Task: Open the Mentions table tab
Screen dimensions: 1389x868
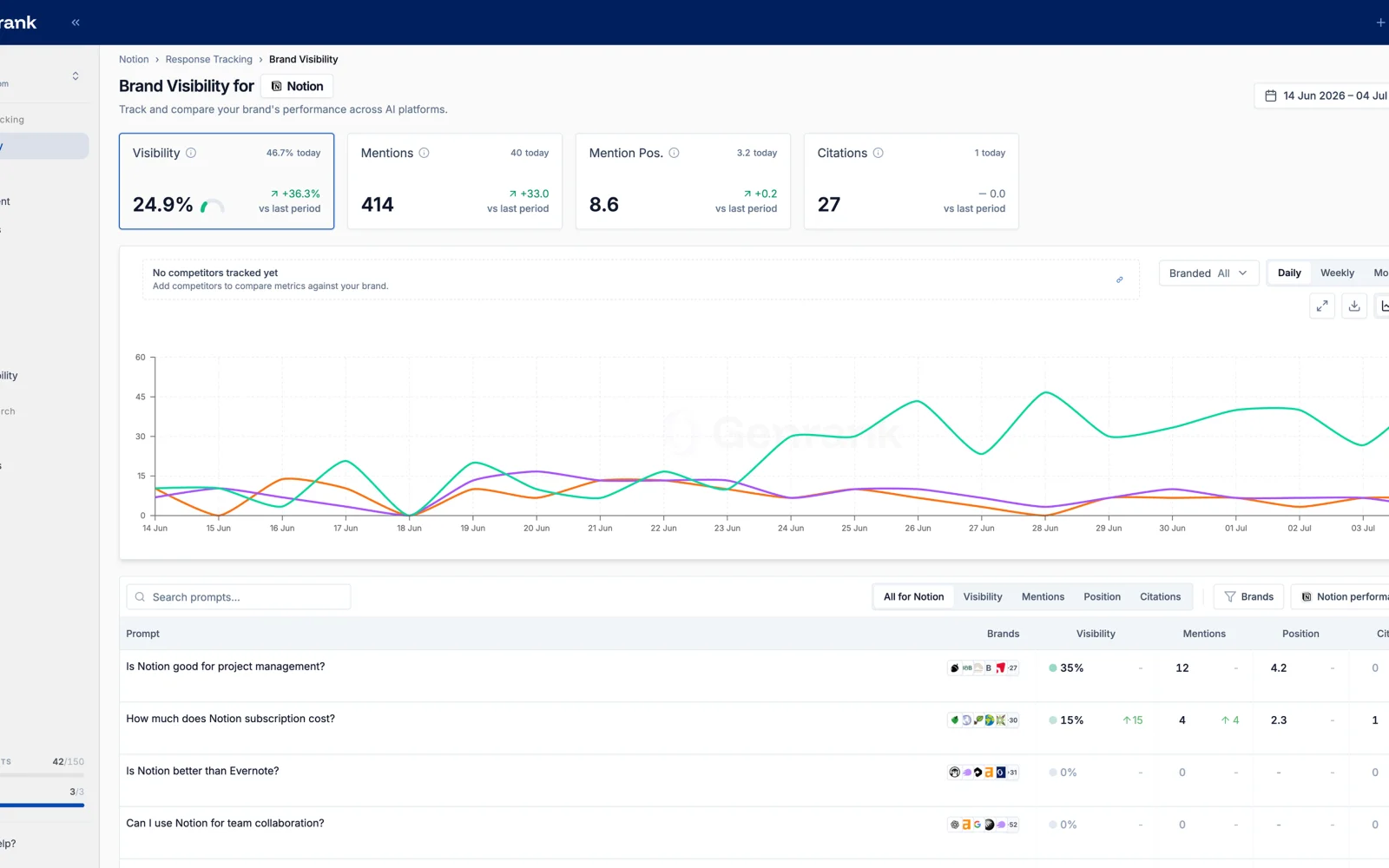Action: 1043,597
